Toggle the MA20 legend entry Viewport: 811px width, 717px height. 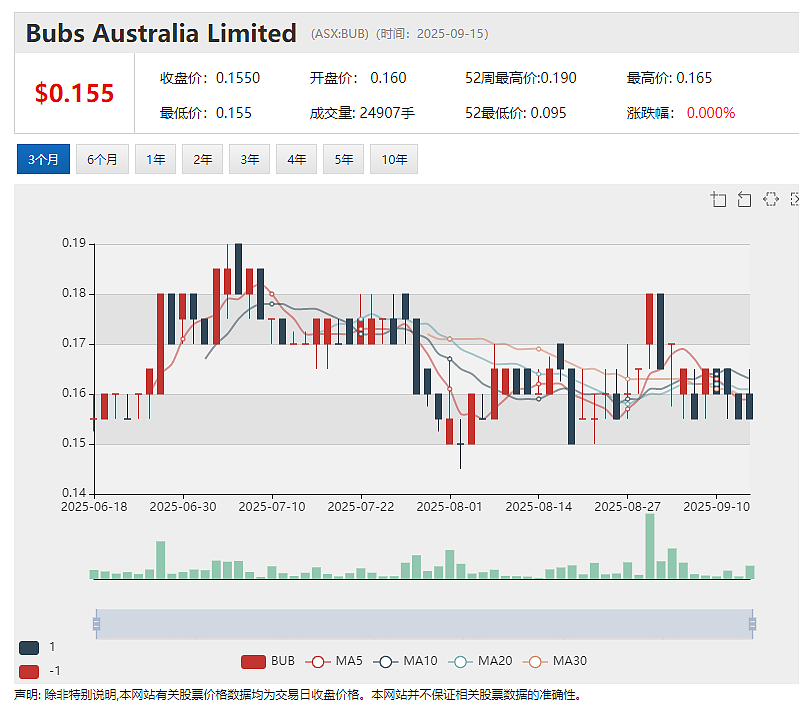[480, 662]
